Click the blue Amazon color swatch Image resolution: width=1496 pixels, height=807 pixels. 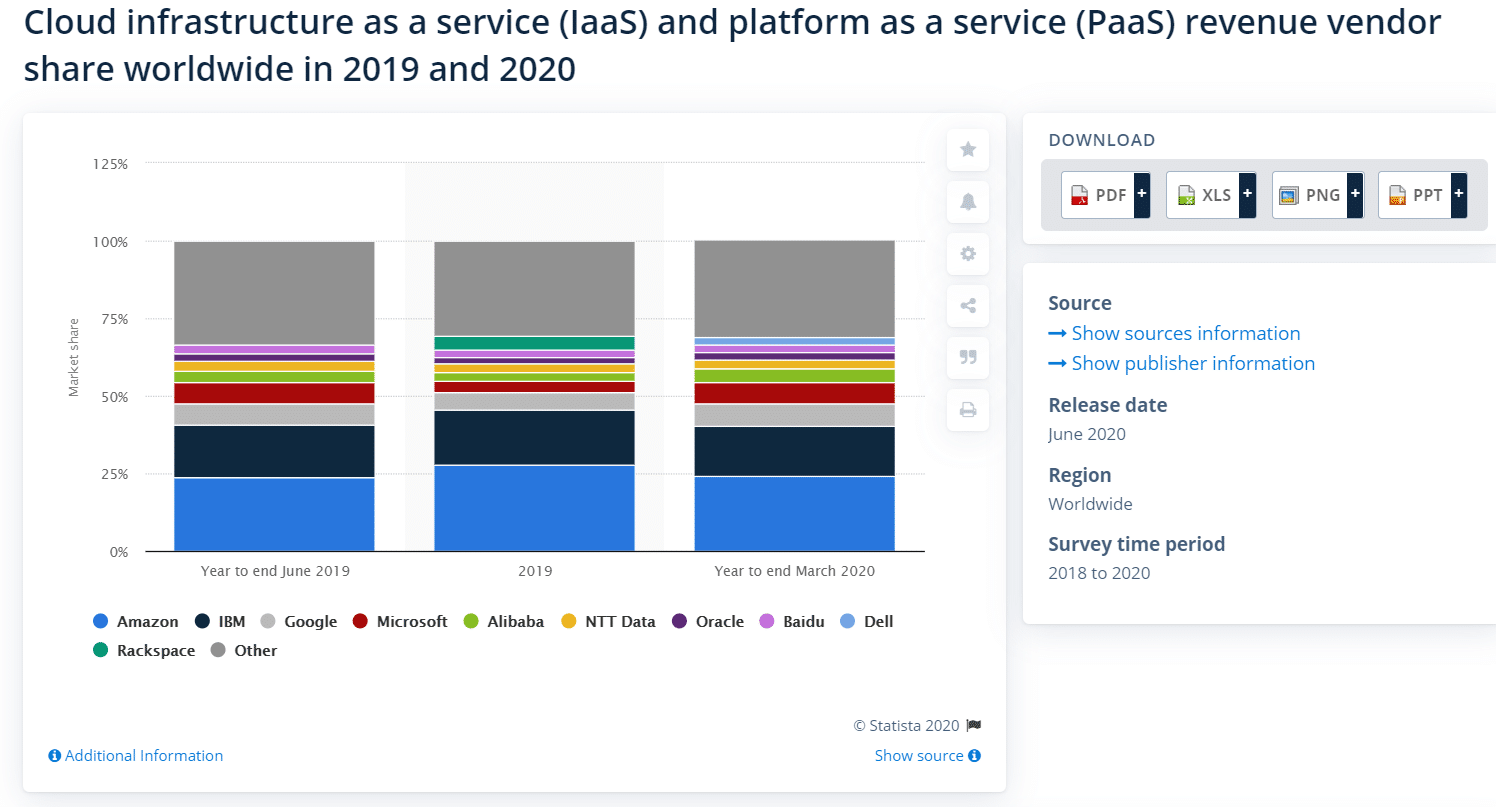(100, 621)
